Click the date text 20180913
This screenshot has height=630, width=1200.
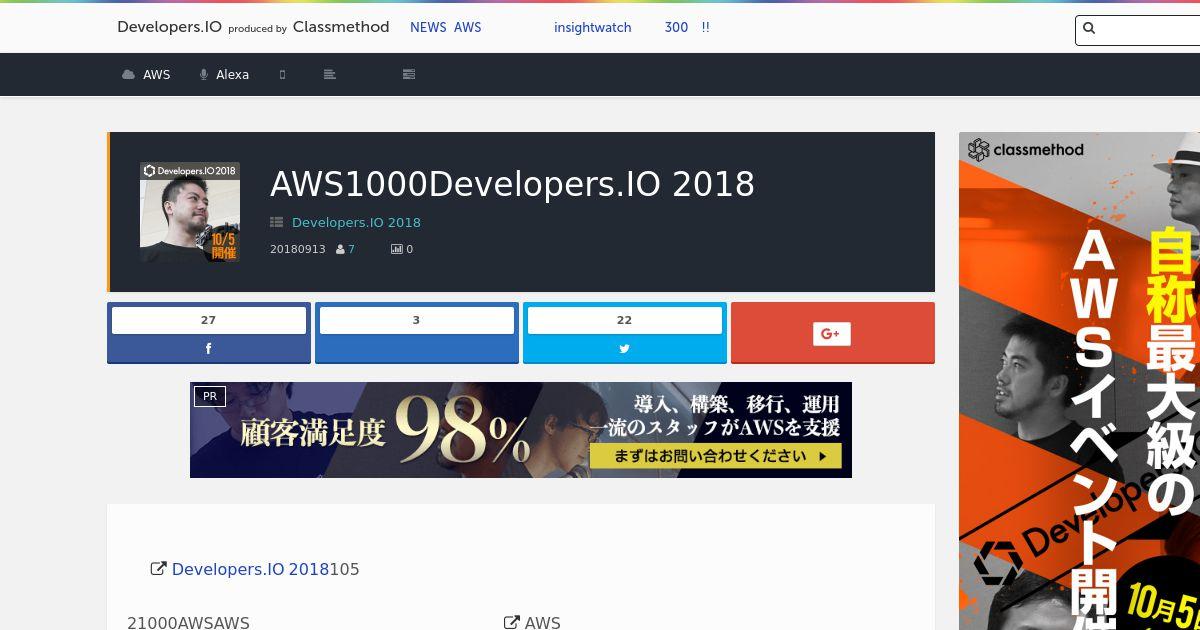[x=298, y=249]
